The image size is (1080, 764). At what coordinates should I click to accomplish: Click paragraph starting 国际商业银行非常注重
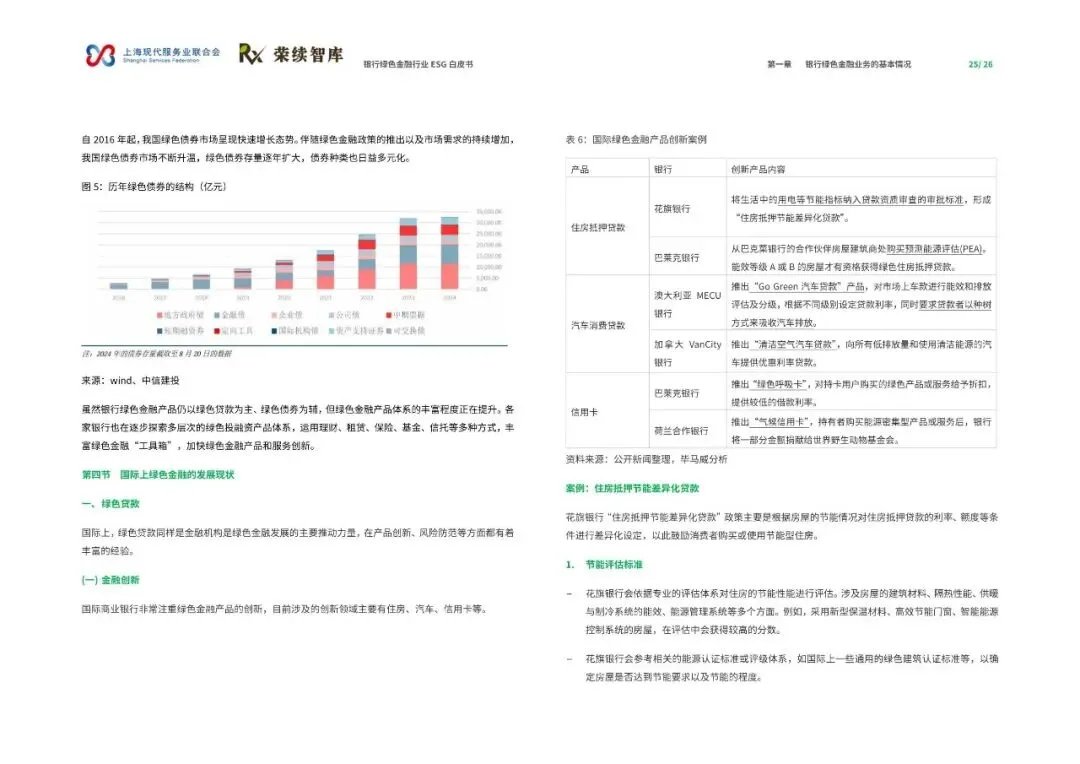click(x=284, y=609)
